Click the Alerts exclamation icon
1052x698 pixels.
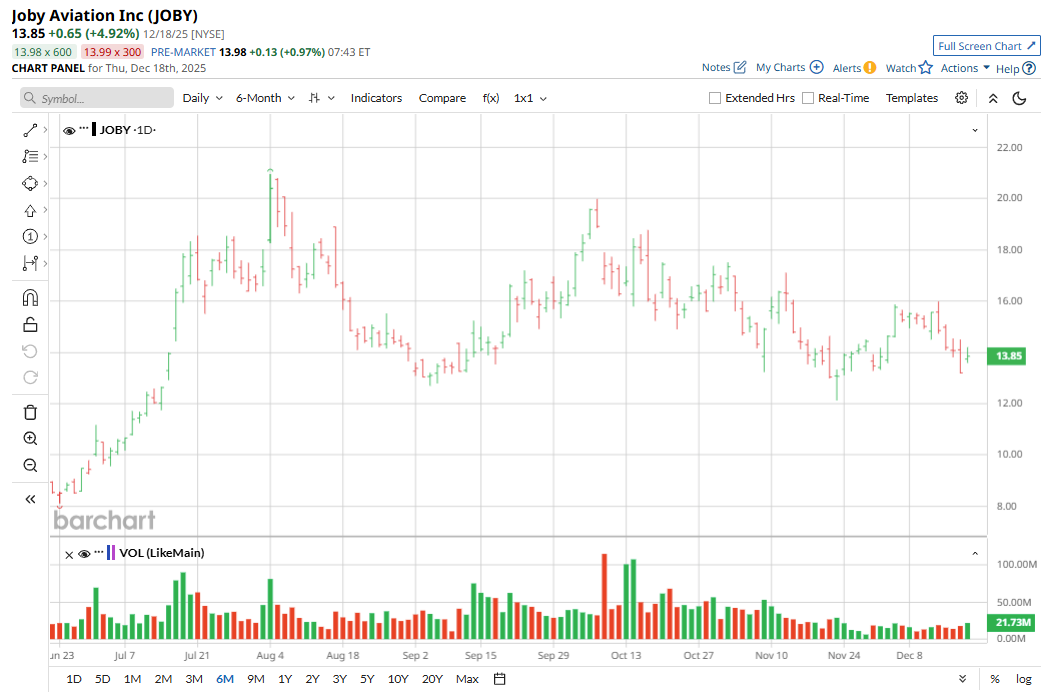click(870, 68)
